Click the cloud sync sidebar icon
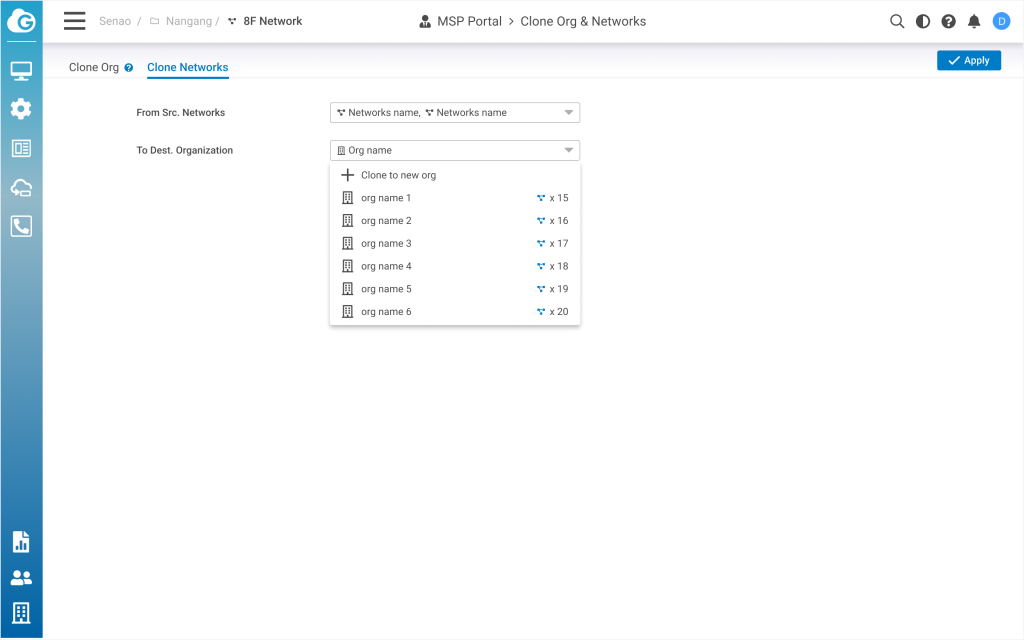Screen dimensions: 1024x640 point(21,187)
